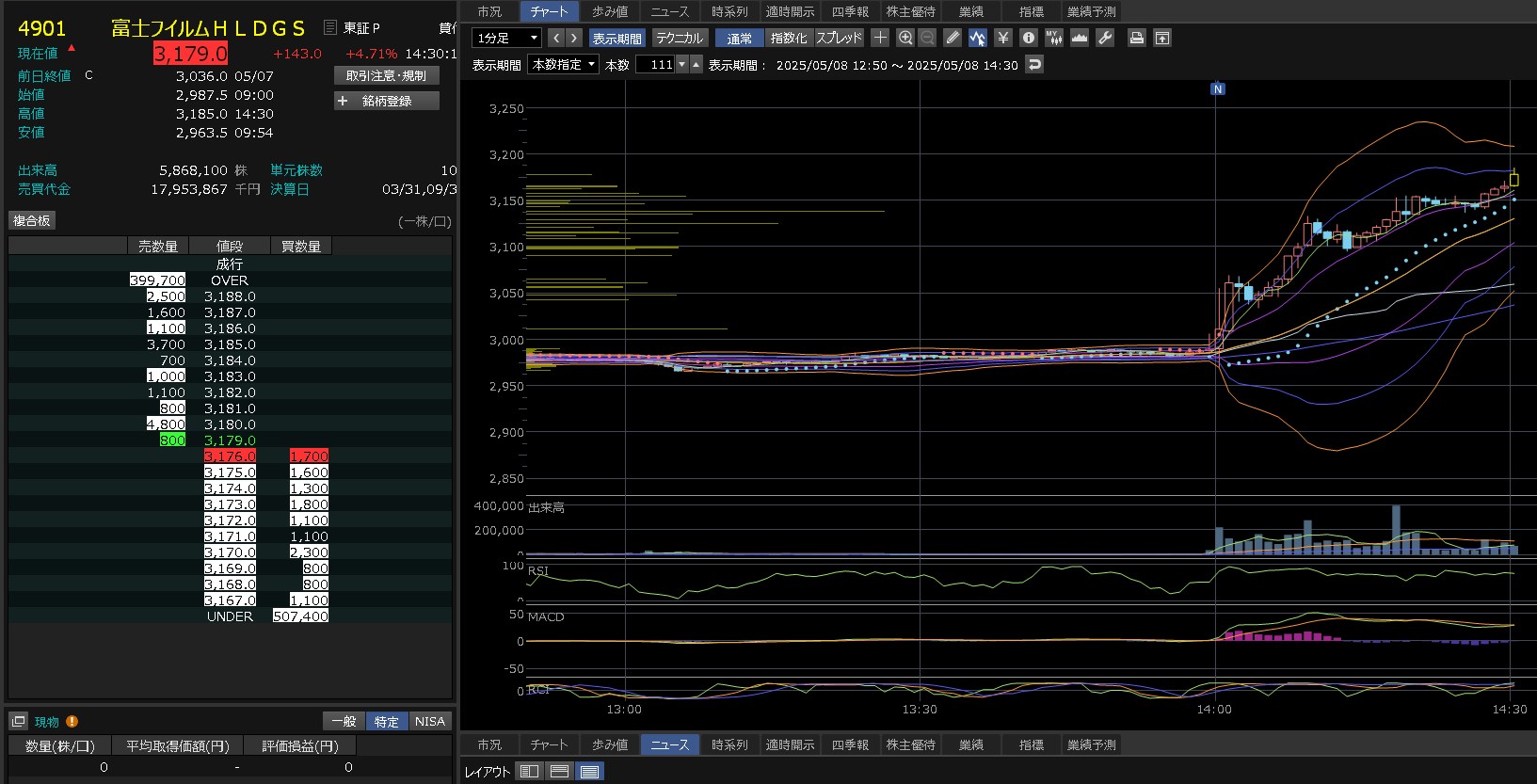Click the 値段 column header
The height and width of the screenshot is (784, 1537).
230,246
